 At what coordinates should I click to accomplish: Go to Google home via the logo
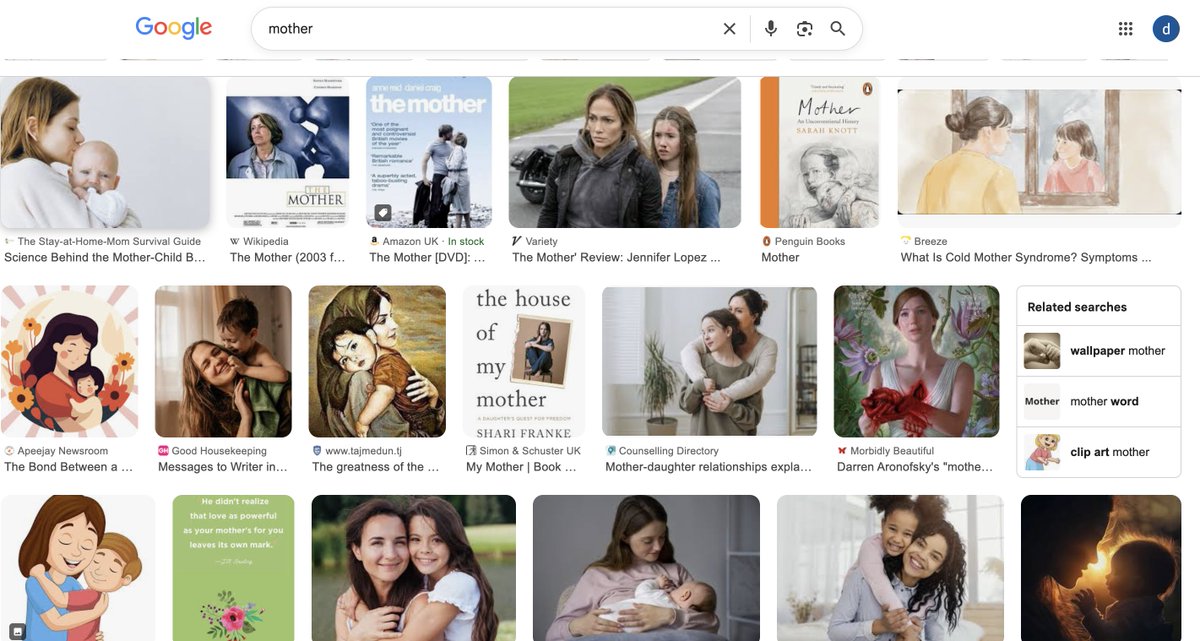(x=174, y=28)
